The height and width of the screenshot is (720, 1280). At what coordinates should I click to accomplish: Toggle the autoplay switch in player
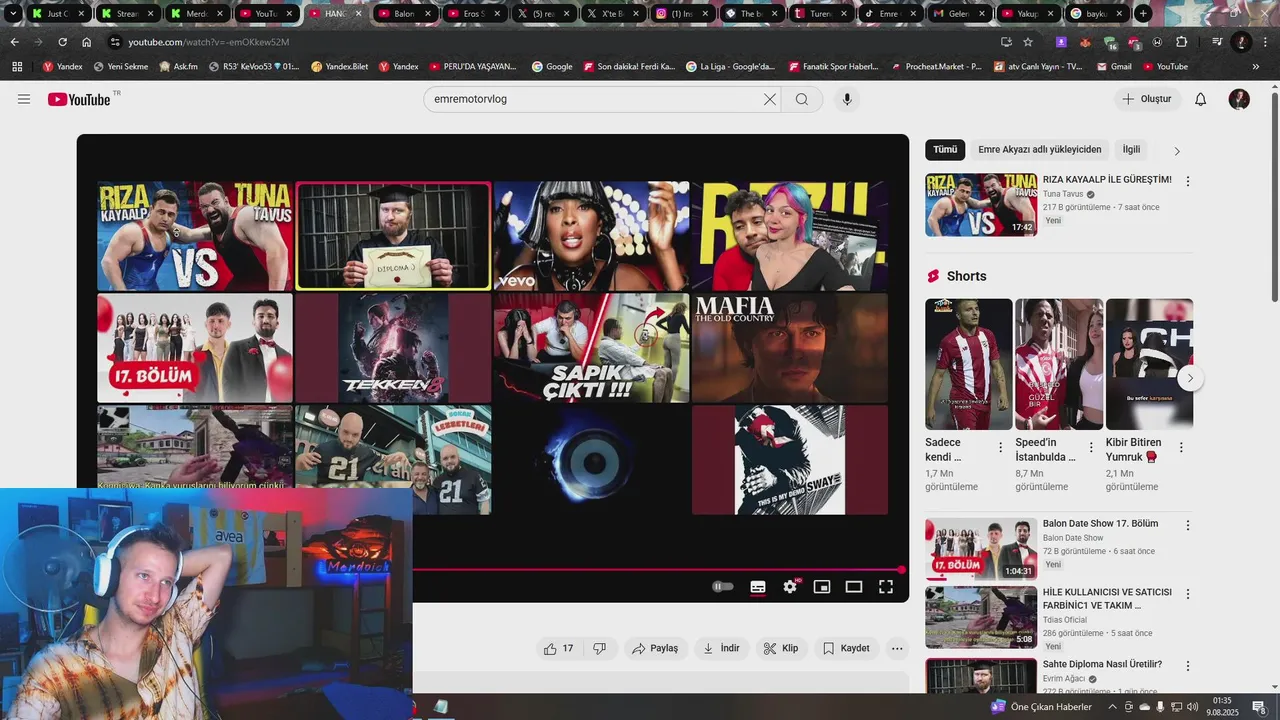pos(722,587)
